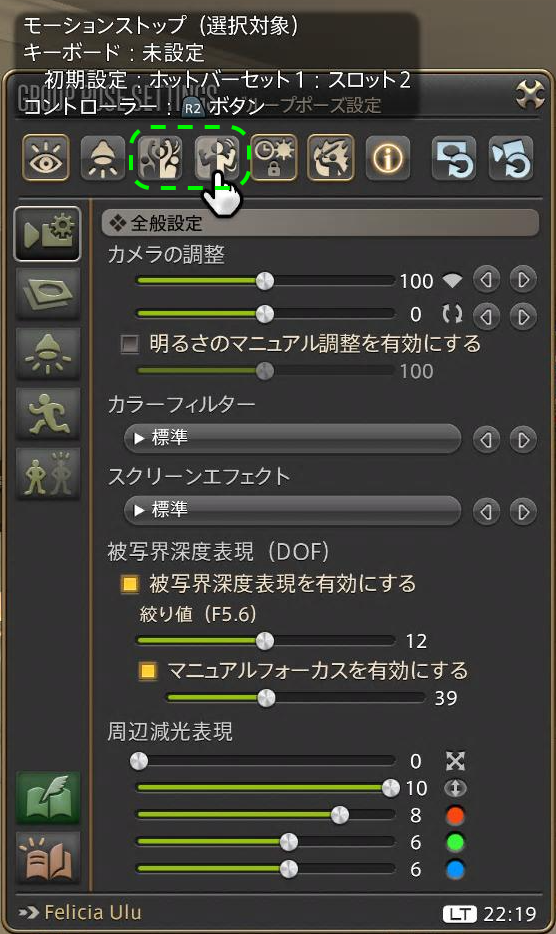Click the brown open book icon
Viewport: 556px width, 934px height.
[48, 858]
